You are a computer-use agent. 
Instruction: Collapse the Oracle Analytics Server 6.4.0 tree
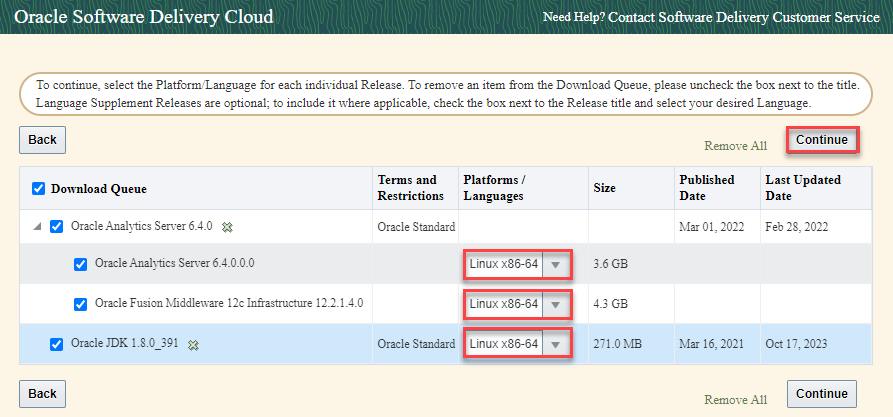click(x=37, y=227)
